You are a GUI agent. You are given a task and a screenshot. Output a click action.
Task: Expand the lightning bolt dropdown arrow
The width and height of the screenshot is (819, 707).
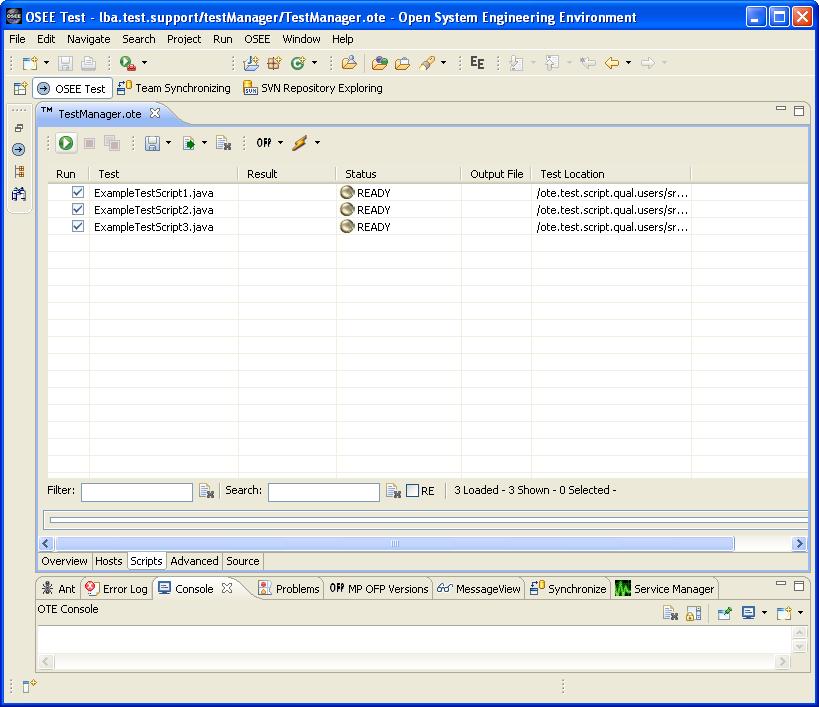click(x=317, y=143)
